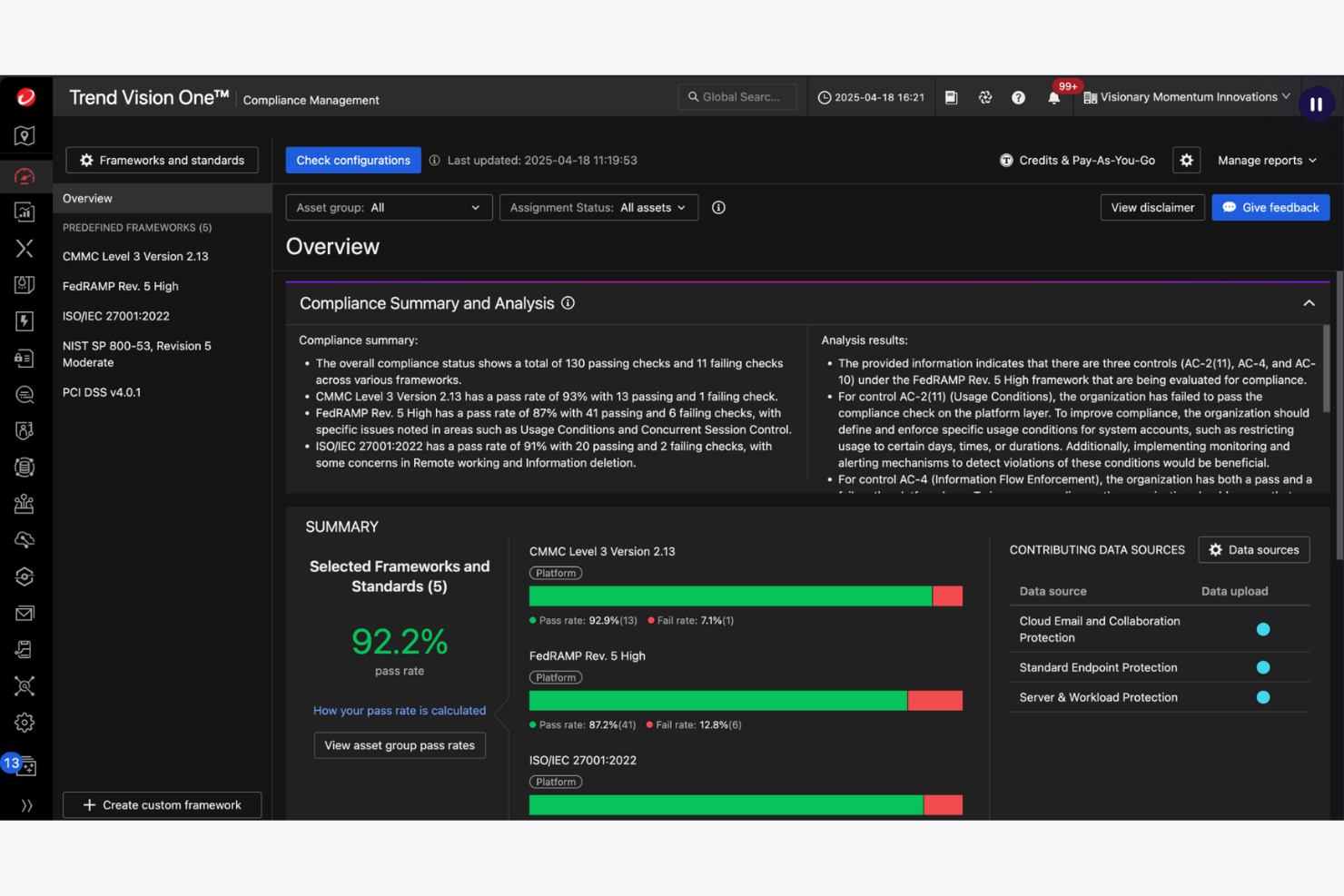Image resolution: width=1344 pixels, height=896 pixels.
Task: Collapse the Compliance Summary and Analysis section
Action: click(x=1309, y=302)
